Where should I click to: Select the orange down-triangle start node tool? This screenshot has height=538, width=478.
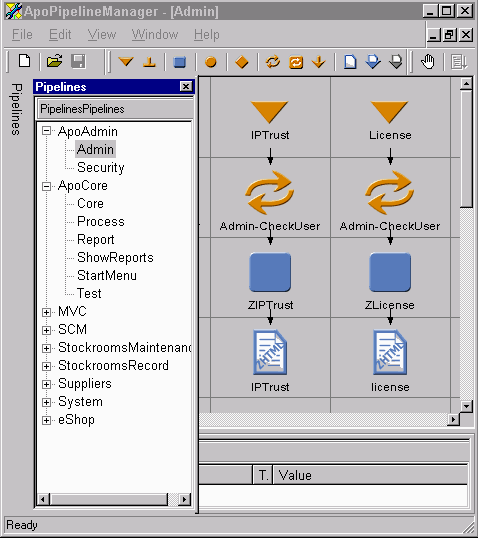(x=126, y=62)
